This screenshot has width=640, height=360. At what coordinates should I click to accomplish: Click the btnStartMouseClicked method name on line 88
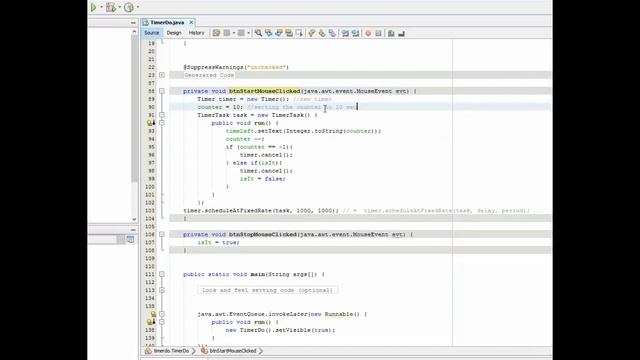(264, 91)
